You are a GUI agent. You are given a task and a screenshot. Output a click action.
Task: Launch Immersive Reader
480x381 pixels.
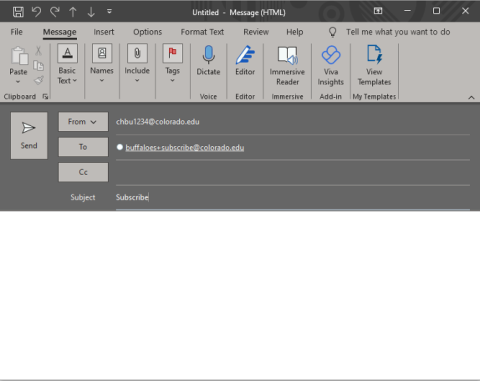(x=287, y=66)
